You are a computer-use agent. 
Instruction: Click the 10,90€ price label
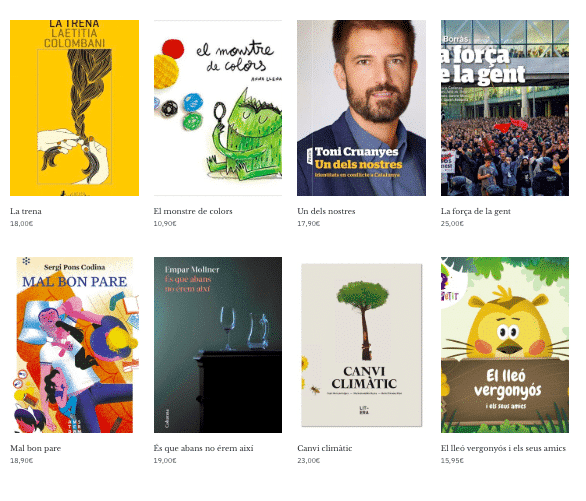coord(165,223)
